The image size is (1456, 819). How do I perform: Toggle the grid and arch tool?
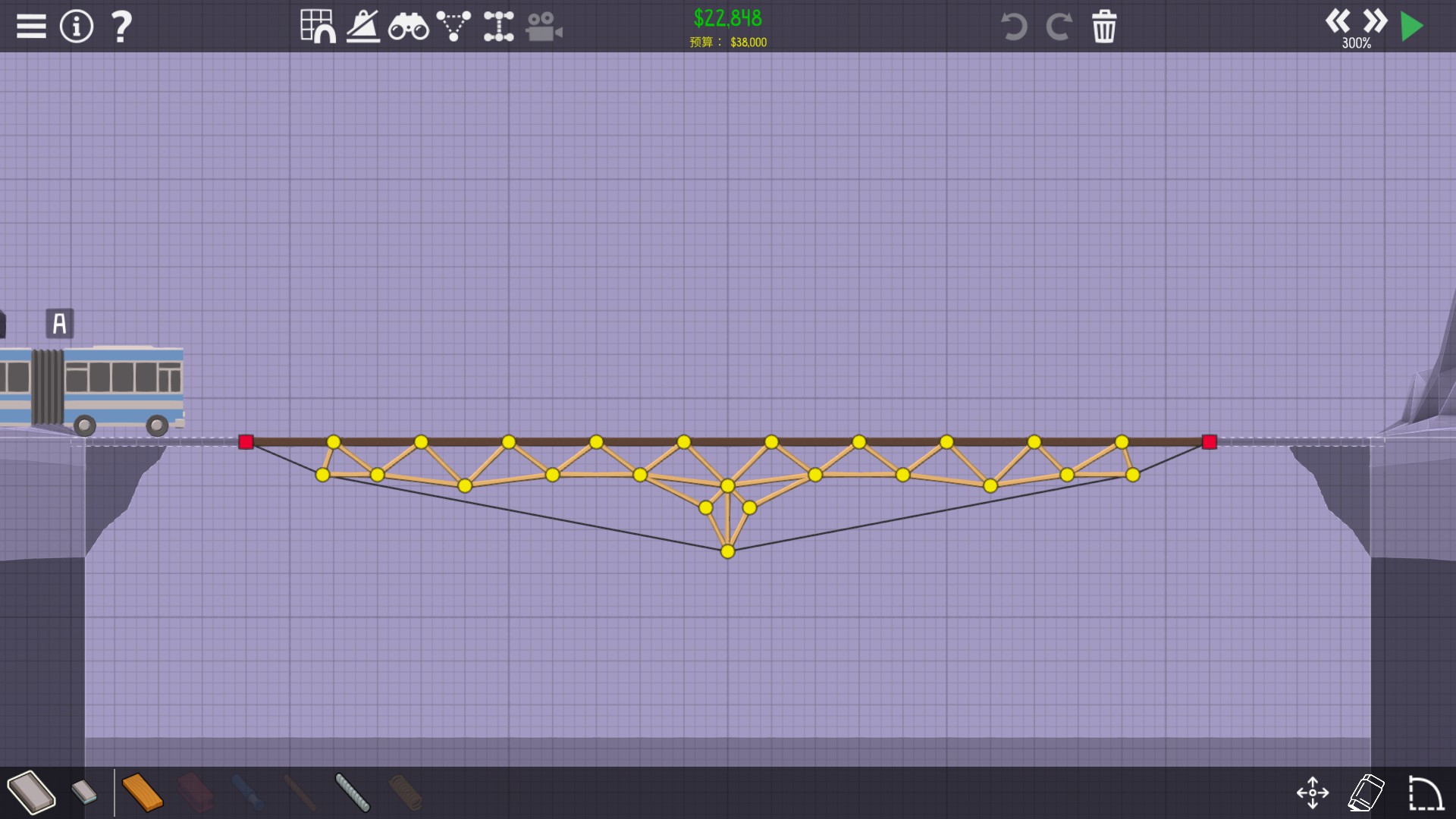point(318,27)
